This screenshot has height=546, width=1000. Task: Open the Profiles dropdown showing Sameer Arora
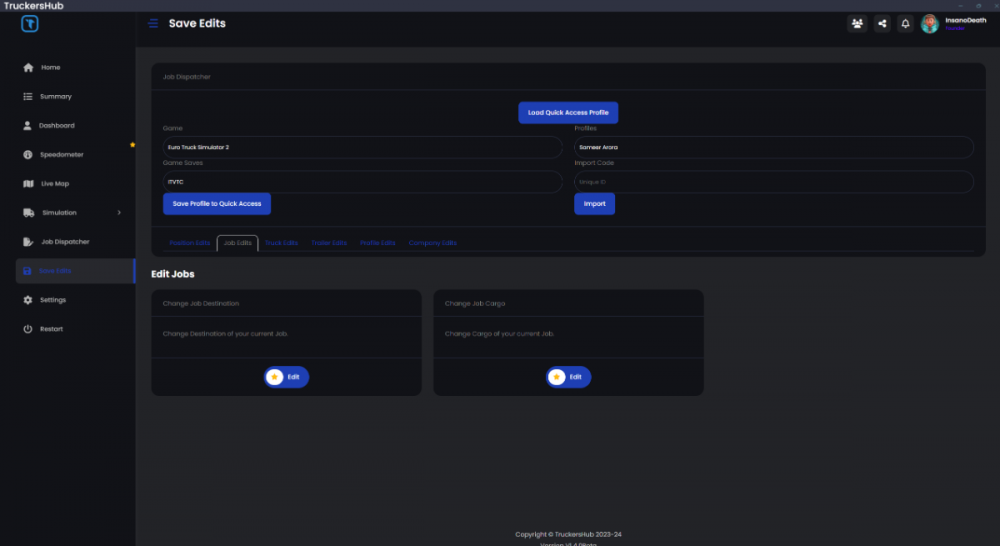773,147
